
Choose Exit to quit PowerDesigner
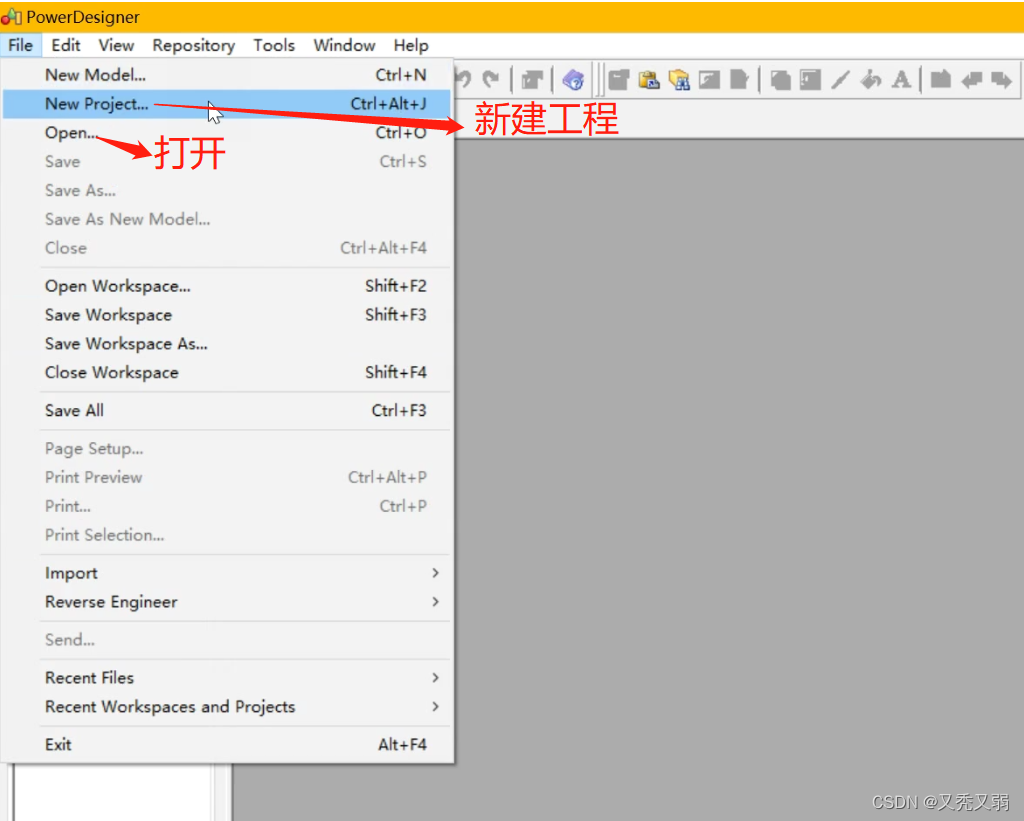click(x=227, y=745)
